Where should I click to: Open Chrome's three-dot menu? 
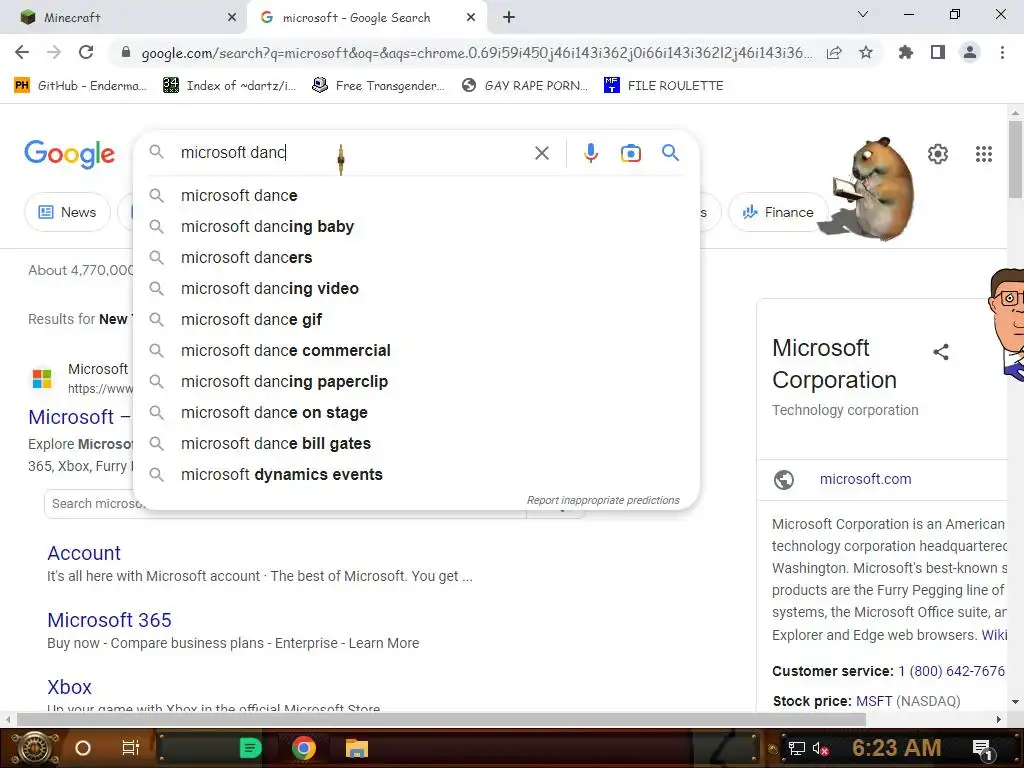tap(1002, 52)
